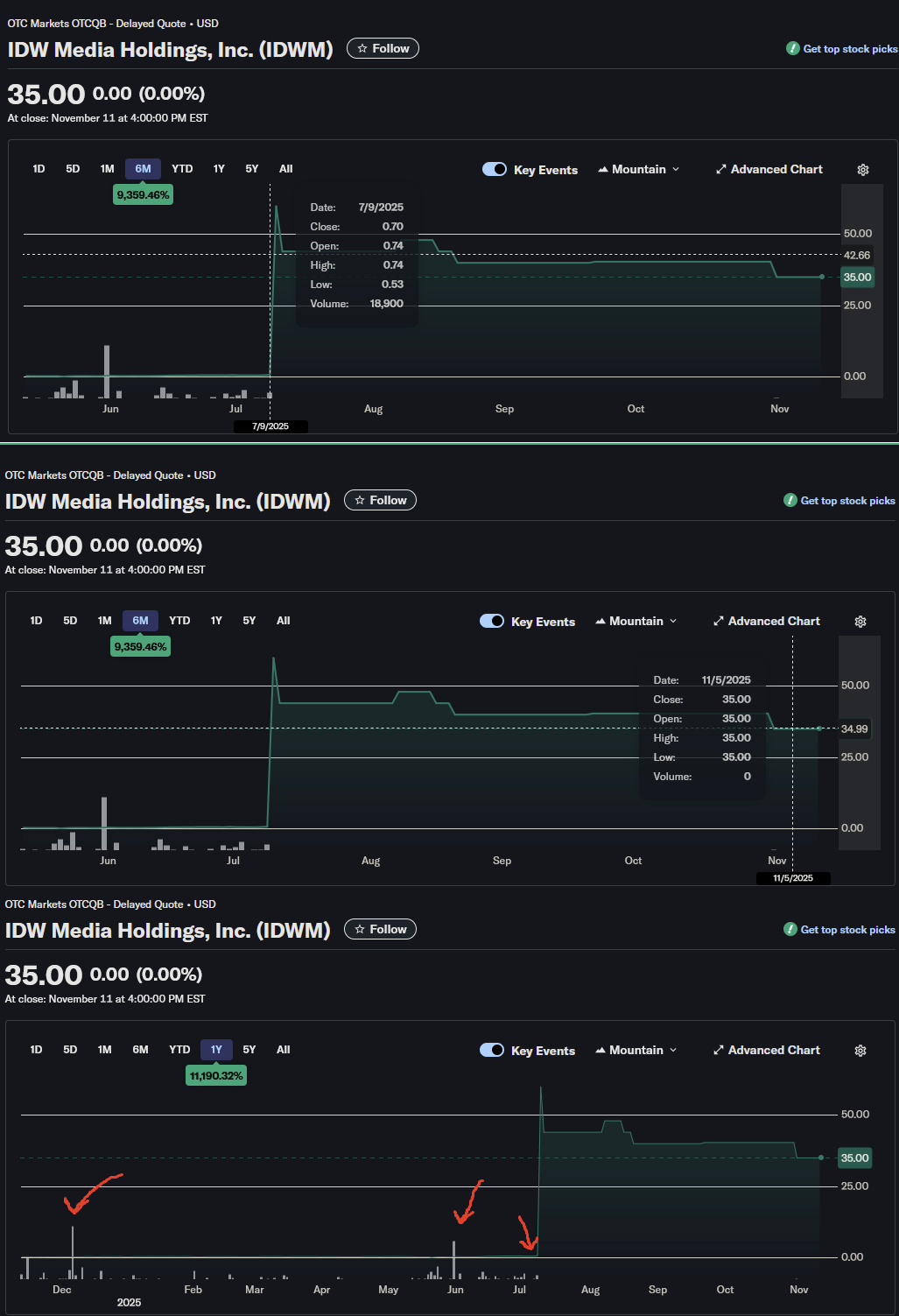899x1316 pixels.
Task: Select 1M range in third chart
Action: [x=104, y=1050]
